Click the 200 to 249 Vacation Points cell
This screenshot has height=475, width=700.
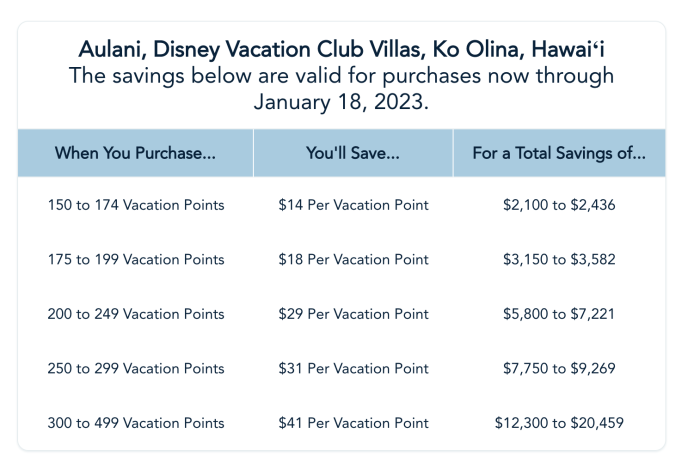pos(136,314)
